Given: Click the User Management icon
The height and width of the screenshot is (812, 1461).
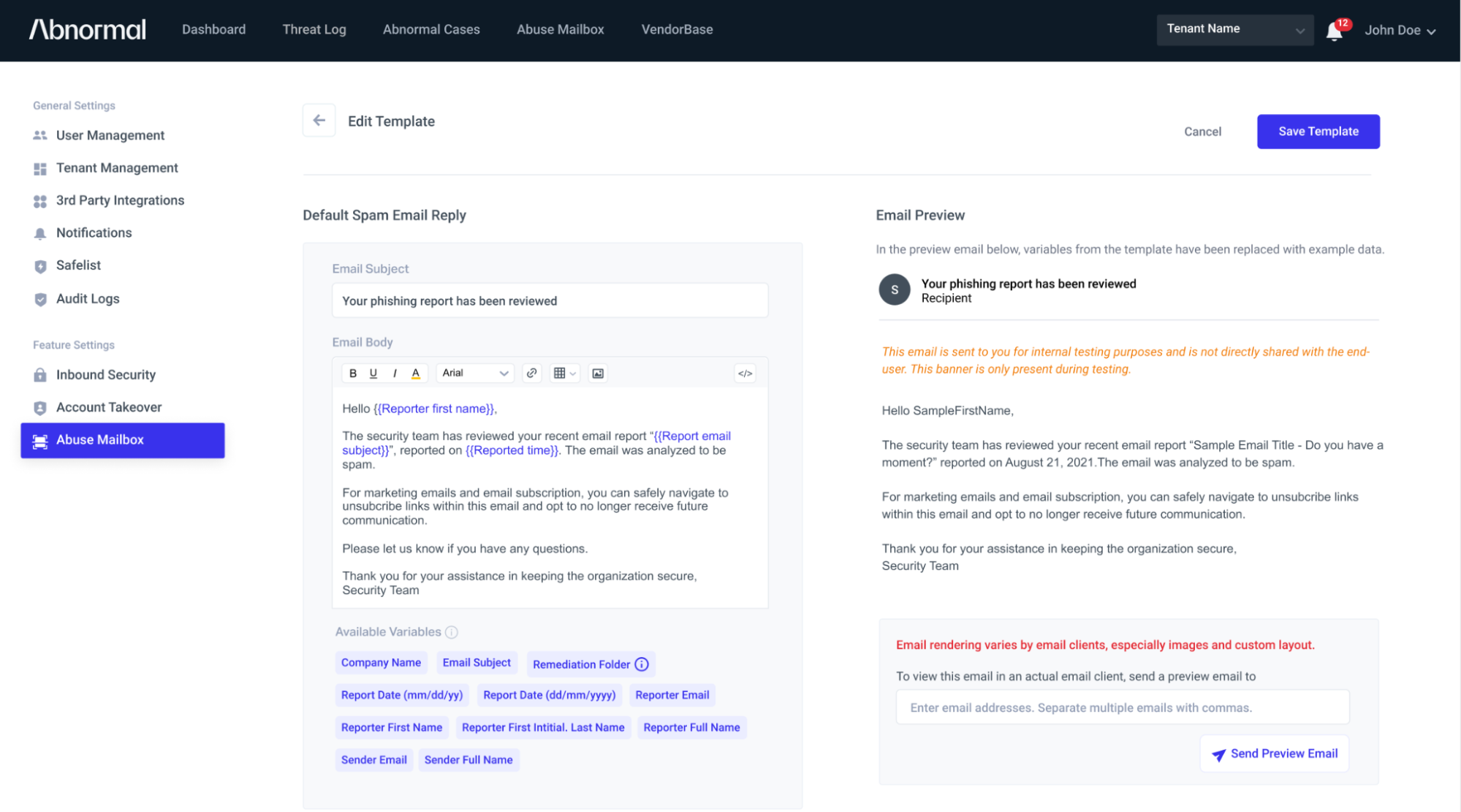Looking at the screenshot, I should [40, 135].
